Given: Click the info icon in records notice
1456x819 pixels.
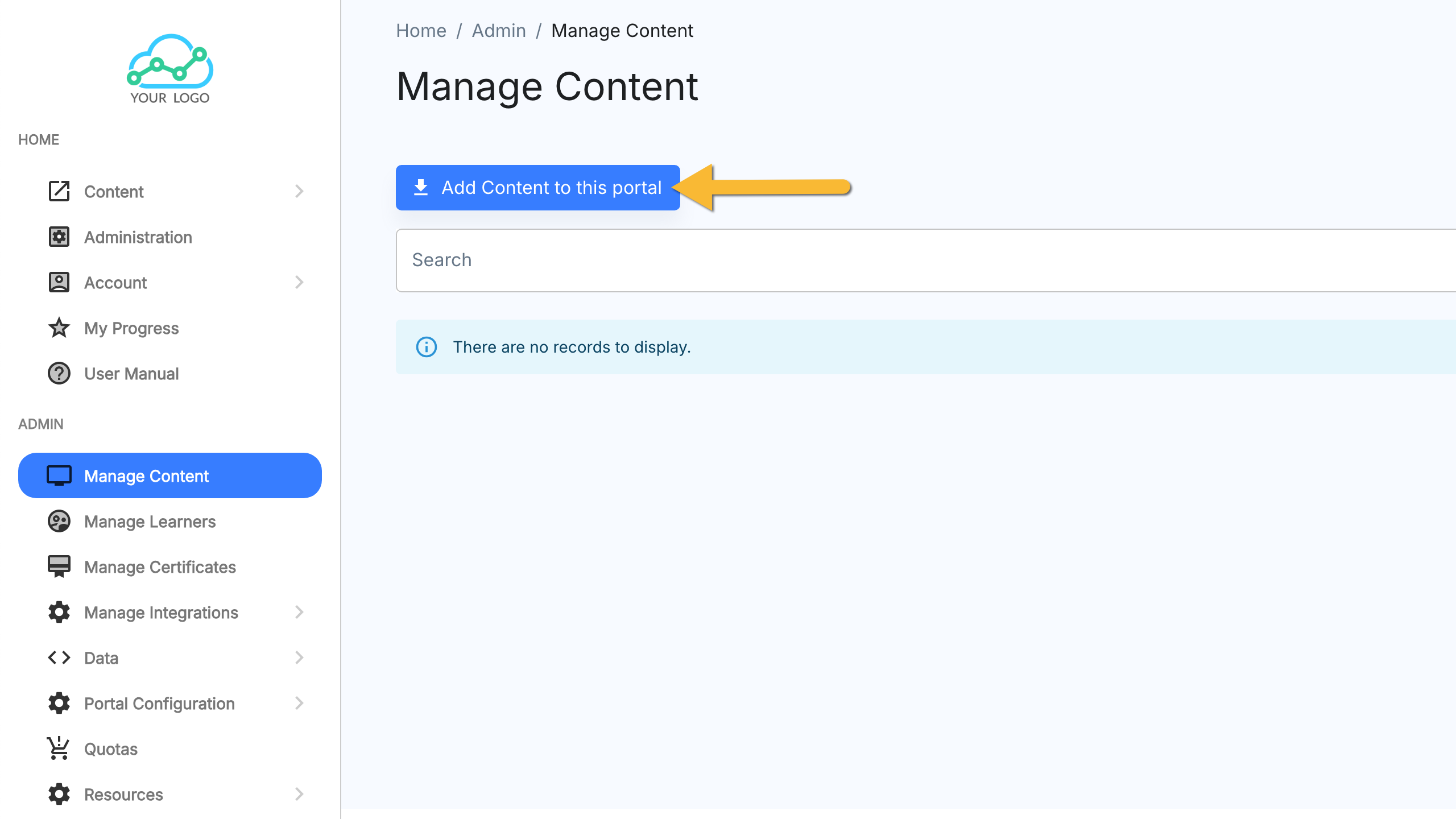Looking at the screenshot, I should coord(427,347).
